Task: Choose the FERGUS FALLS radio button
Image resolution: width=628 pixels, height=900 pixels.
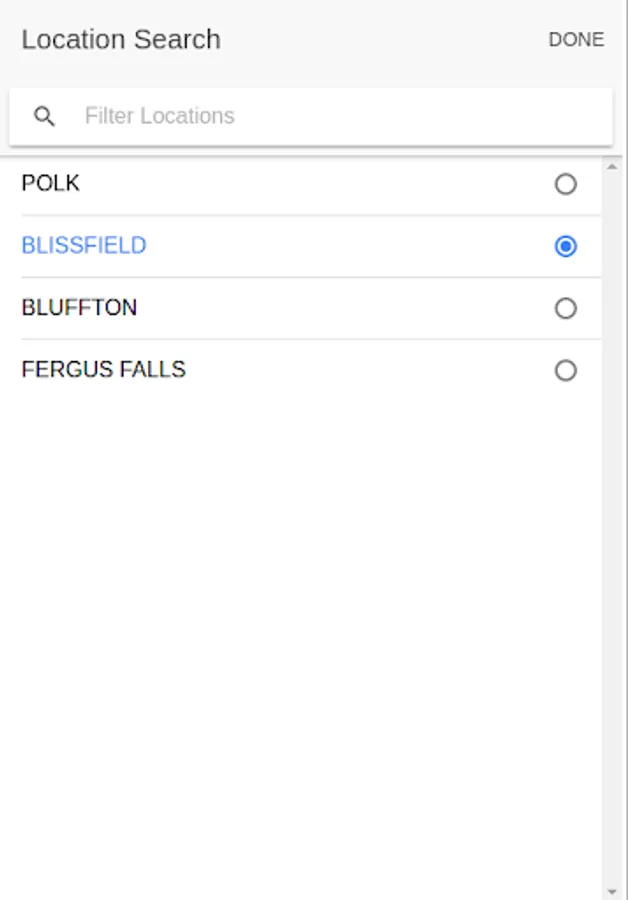Action: 566,370
